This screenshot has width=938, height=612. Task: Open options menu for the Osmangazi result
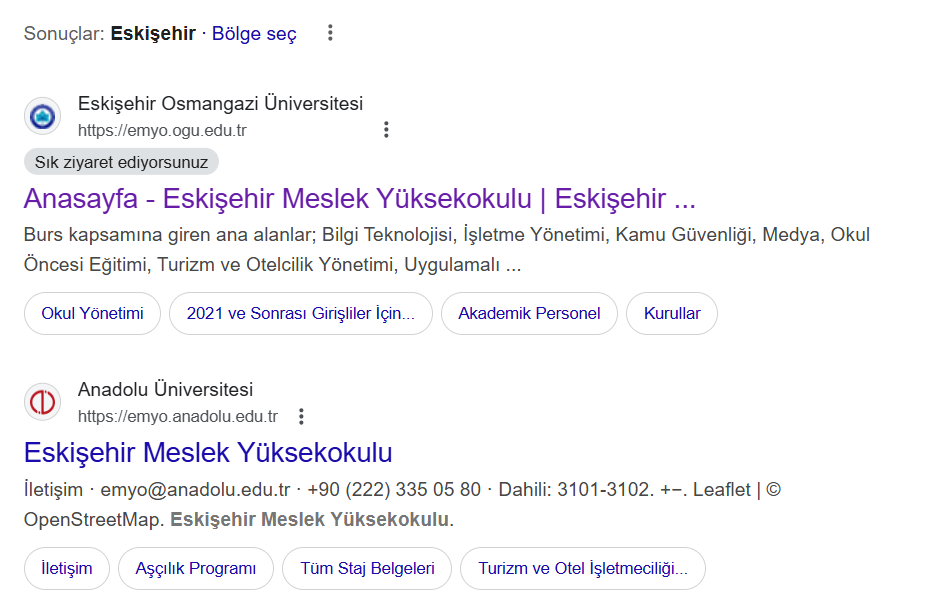point(386,129)
